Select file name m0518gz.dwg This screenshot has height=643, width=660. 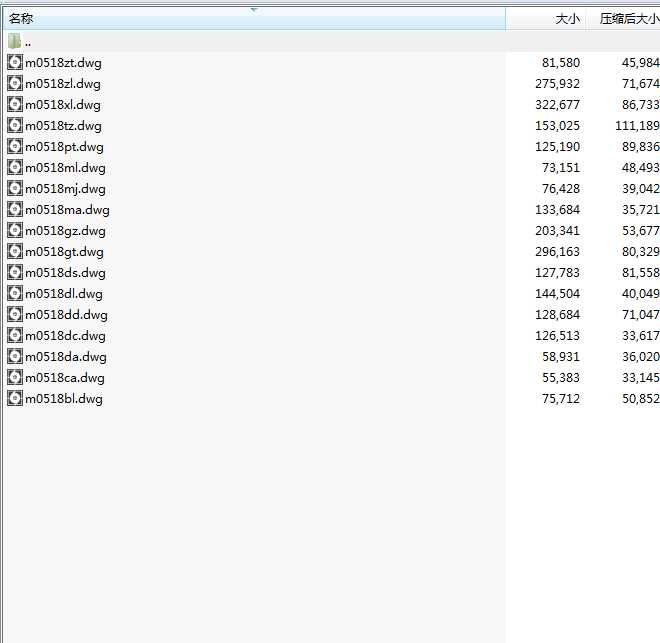click(65, 231)
